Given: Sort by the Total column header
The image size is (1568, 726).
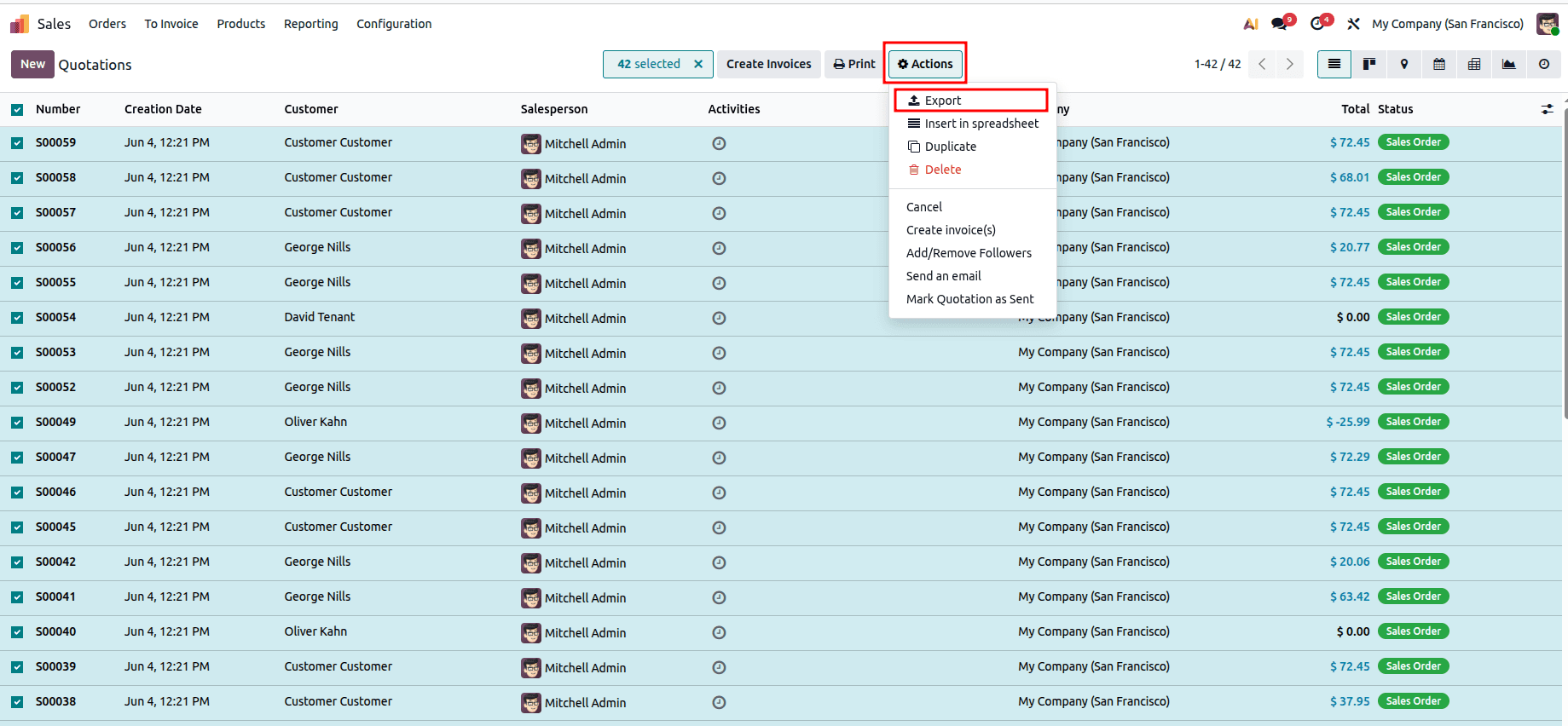Looking at the screenshot, I should coord(1355,109).
